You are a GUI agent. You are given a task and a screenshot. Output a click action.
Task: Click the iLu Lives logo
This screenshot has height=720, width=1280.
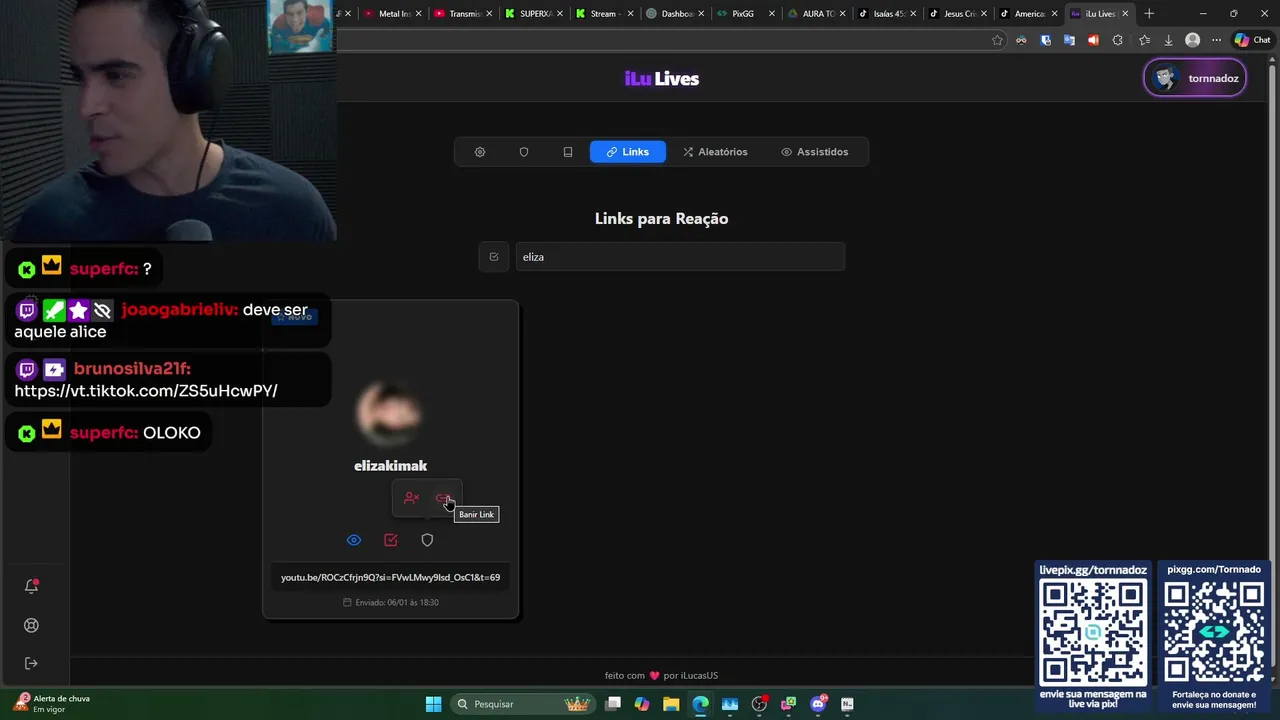[x=662, y=79]
